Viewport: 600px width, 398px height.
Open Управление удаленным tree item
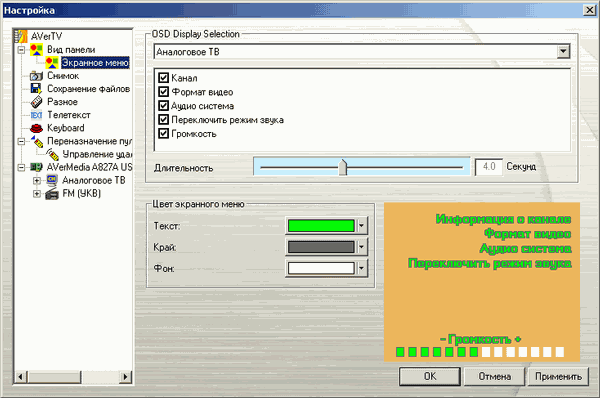click(96, 154)
